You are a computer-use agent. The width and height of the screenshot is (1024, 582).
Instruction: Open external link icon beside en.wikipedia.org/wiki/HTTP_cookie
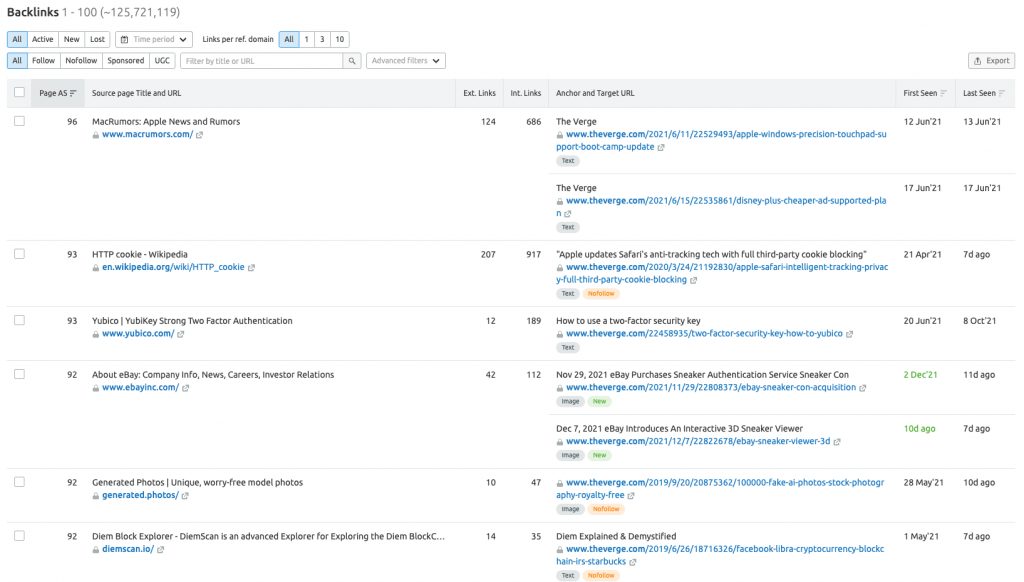click(251, 267)
